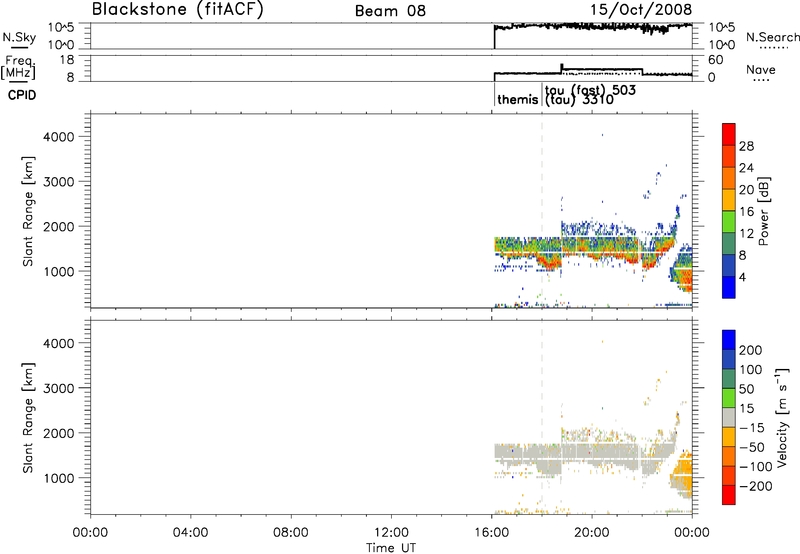Click the '4' value on the Power color bar
800x554 pixels.
(743, 277)
